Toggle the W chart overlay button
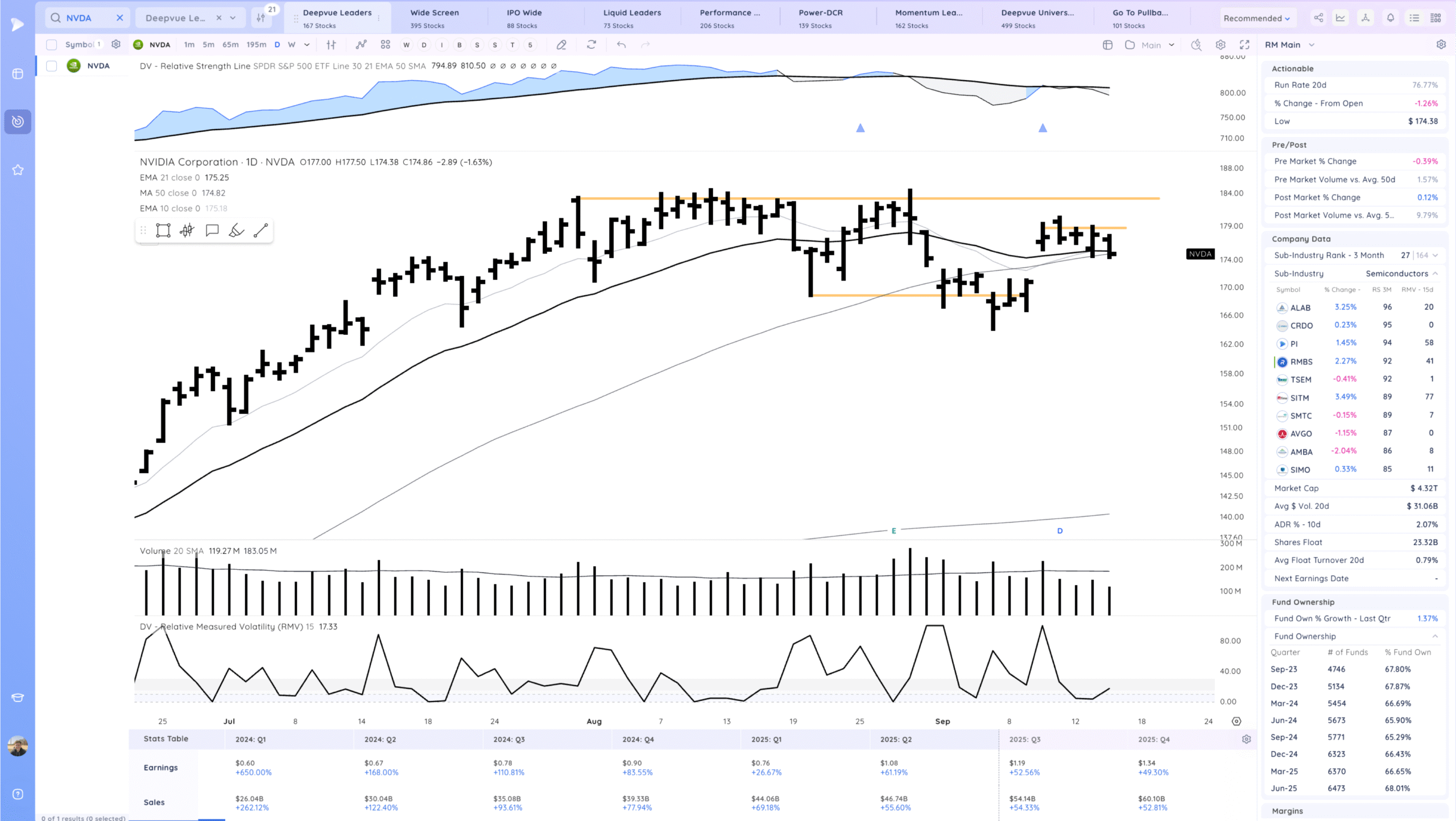 click(x=406, y=45)
